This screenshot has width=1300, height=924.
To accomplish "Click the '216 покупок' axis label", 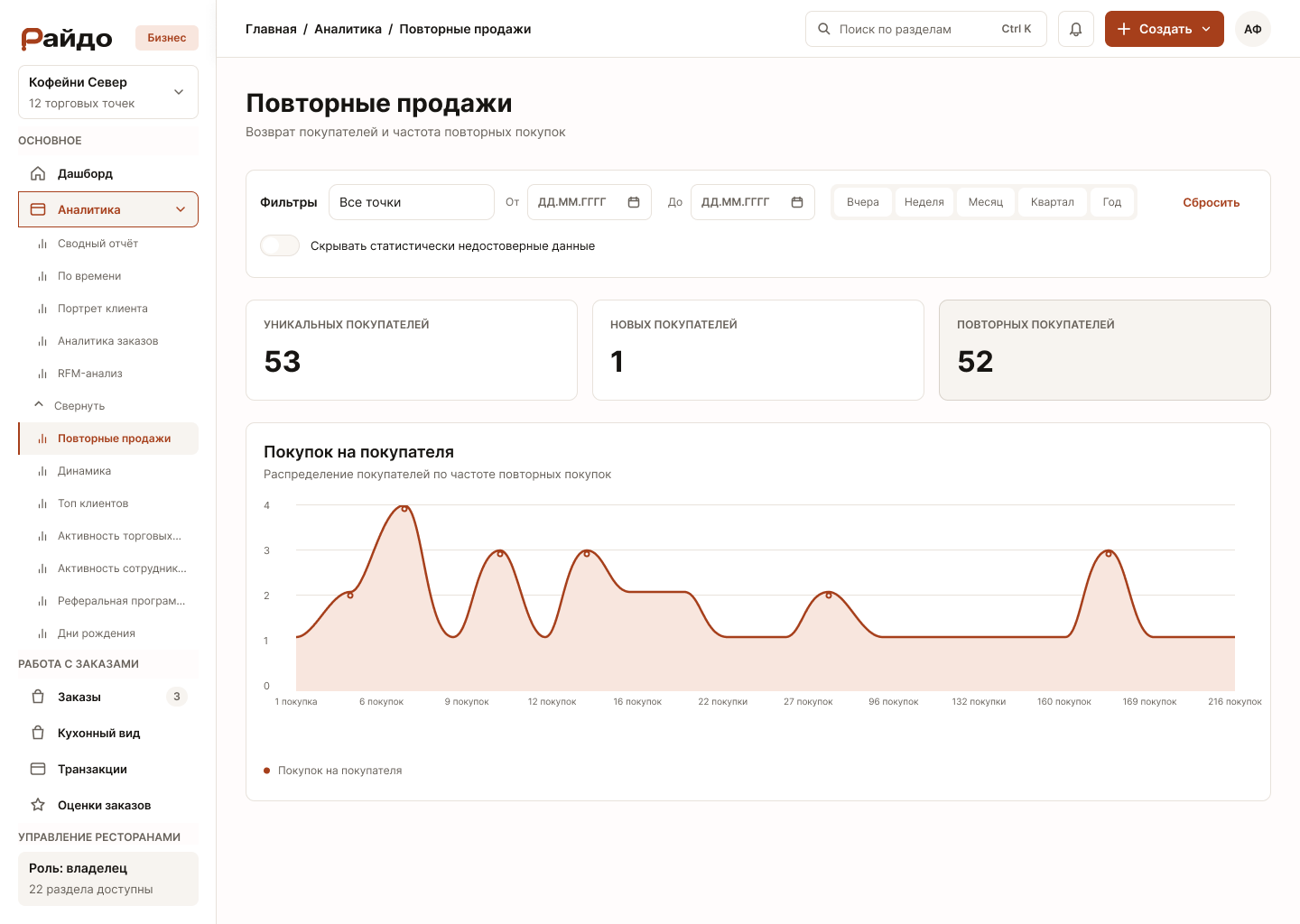I will pyautogui.click(x=1235, y=702).
